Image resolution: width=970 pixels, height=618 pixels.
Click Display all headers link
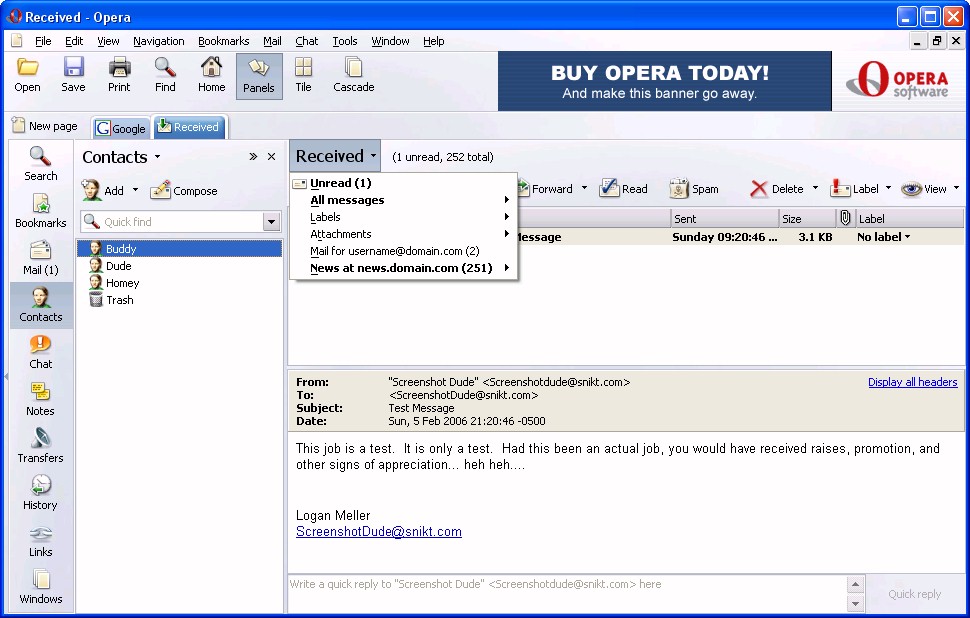tap(912, 382)
